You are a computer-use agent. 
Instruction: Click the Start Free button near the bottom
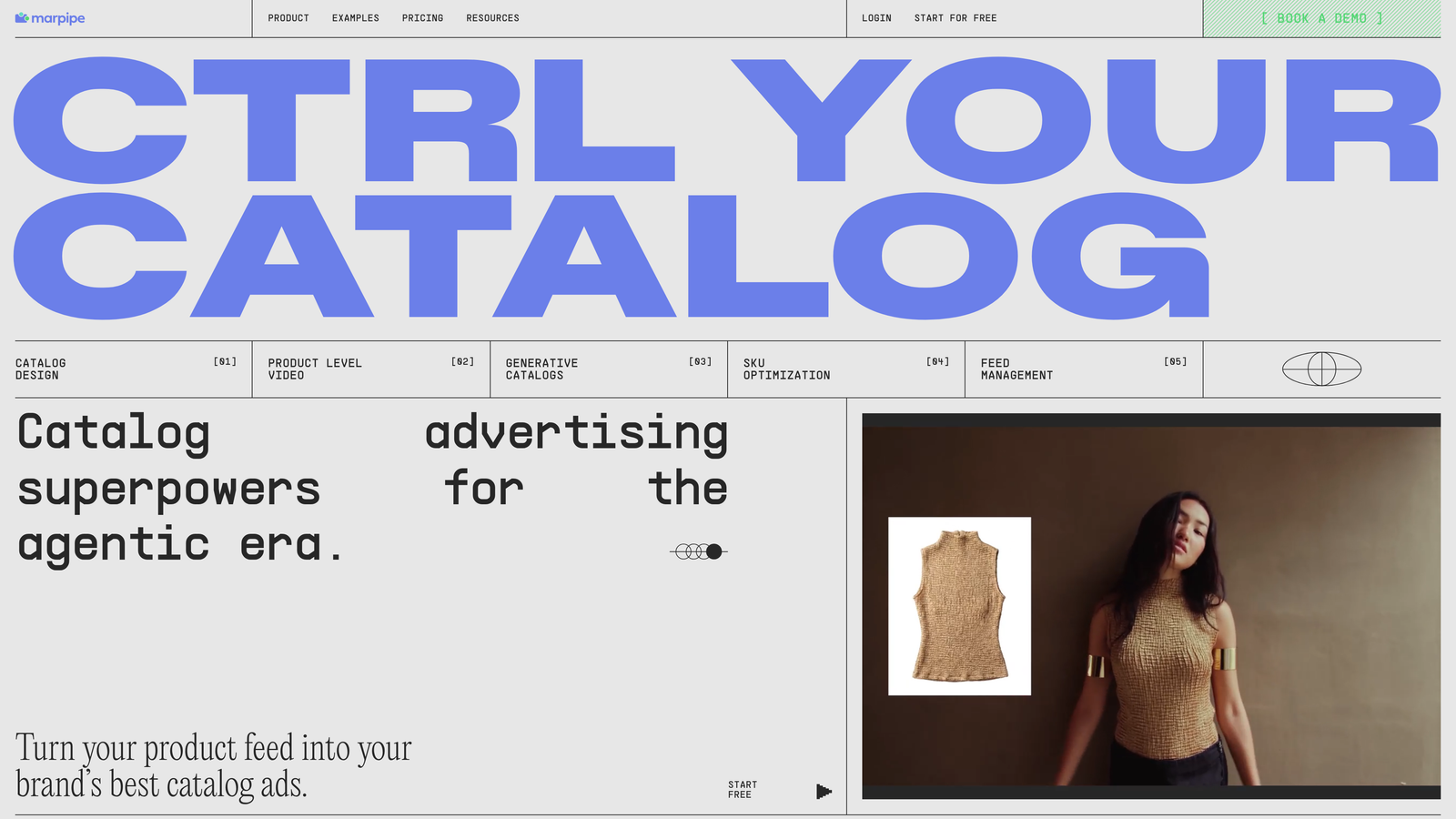pos(742,788)
